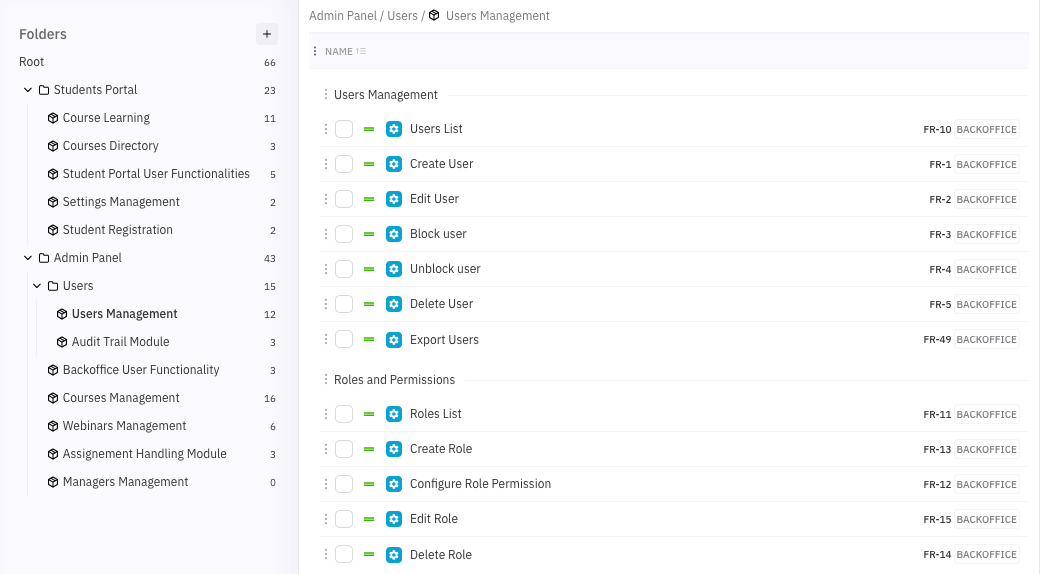Tick the checkbox for Unblock user
Screen dimensions: 1040x574
pos(344,269)
